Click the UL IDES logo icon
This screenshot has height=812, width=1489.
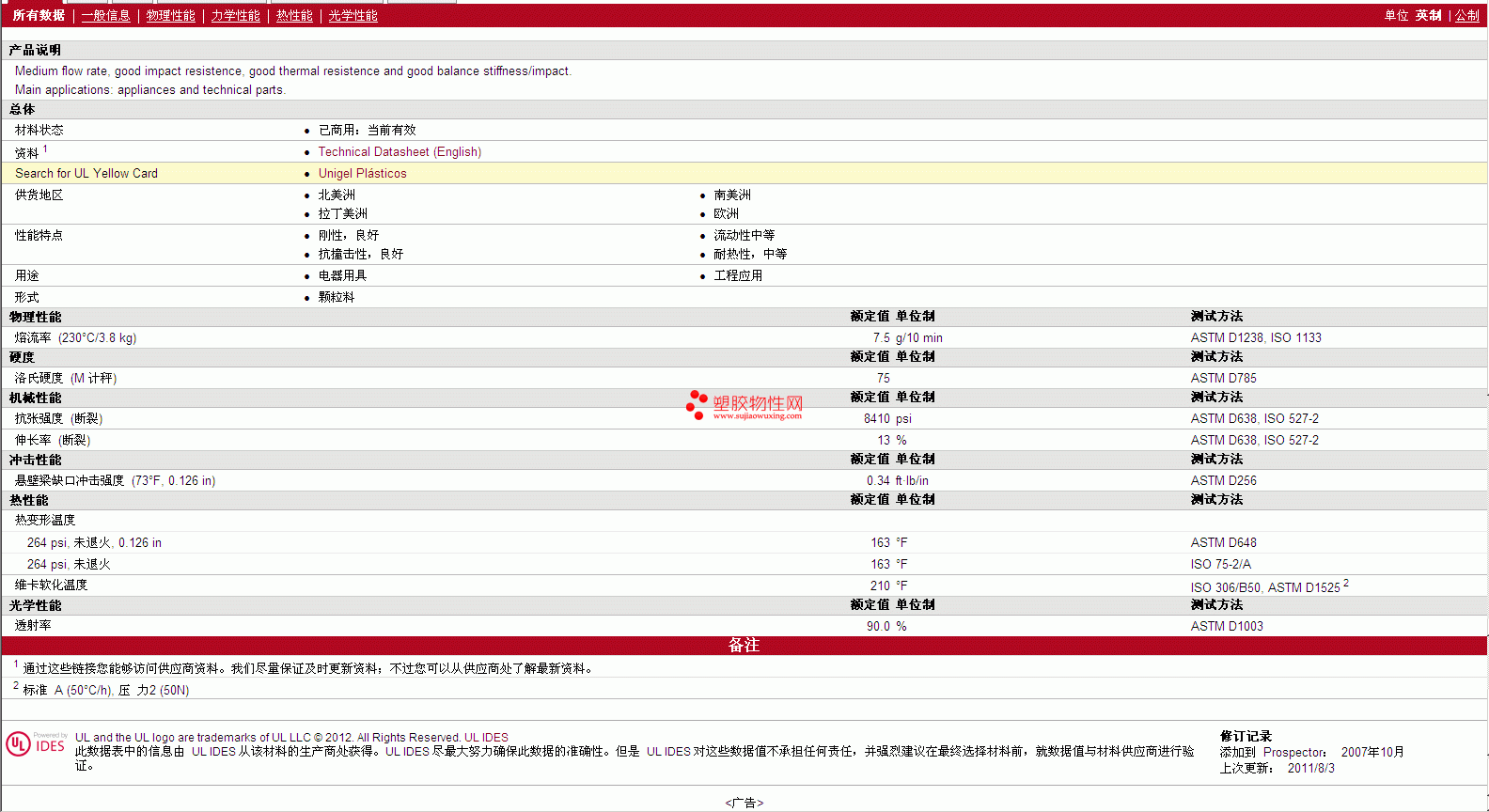tap(36, 744)
